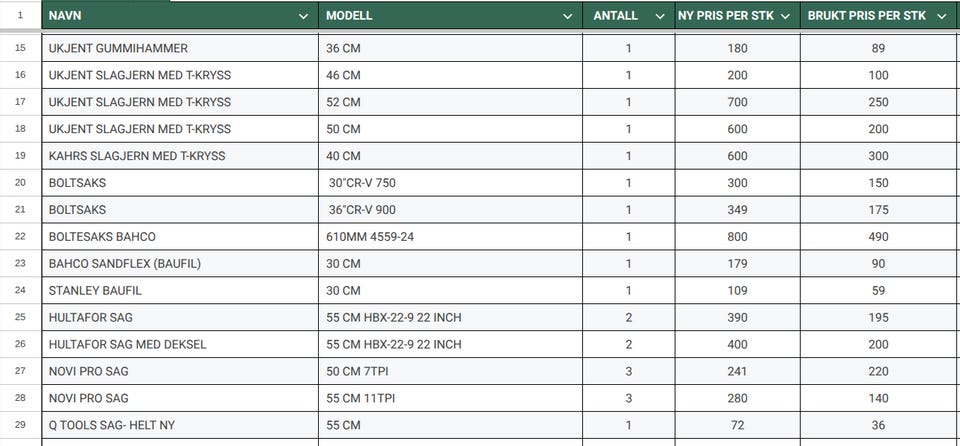The height and width of the screenshot is (446, 960).
Task: Open the MODELL column filter dropdown
Action: pos(568,16)
